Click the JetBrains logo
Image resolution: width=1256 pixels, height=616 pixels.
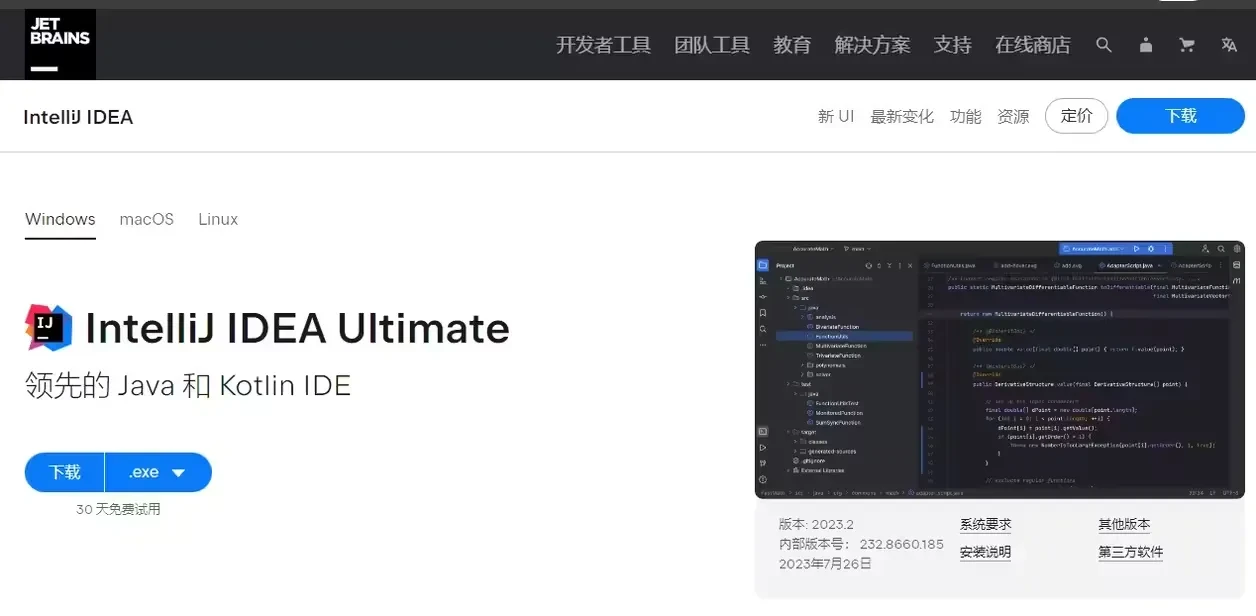tap(60, 45)
